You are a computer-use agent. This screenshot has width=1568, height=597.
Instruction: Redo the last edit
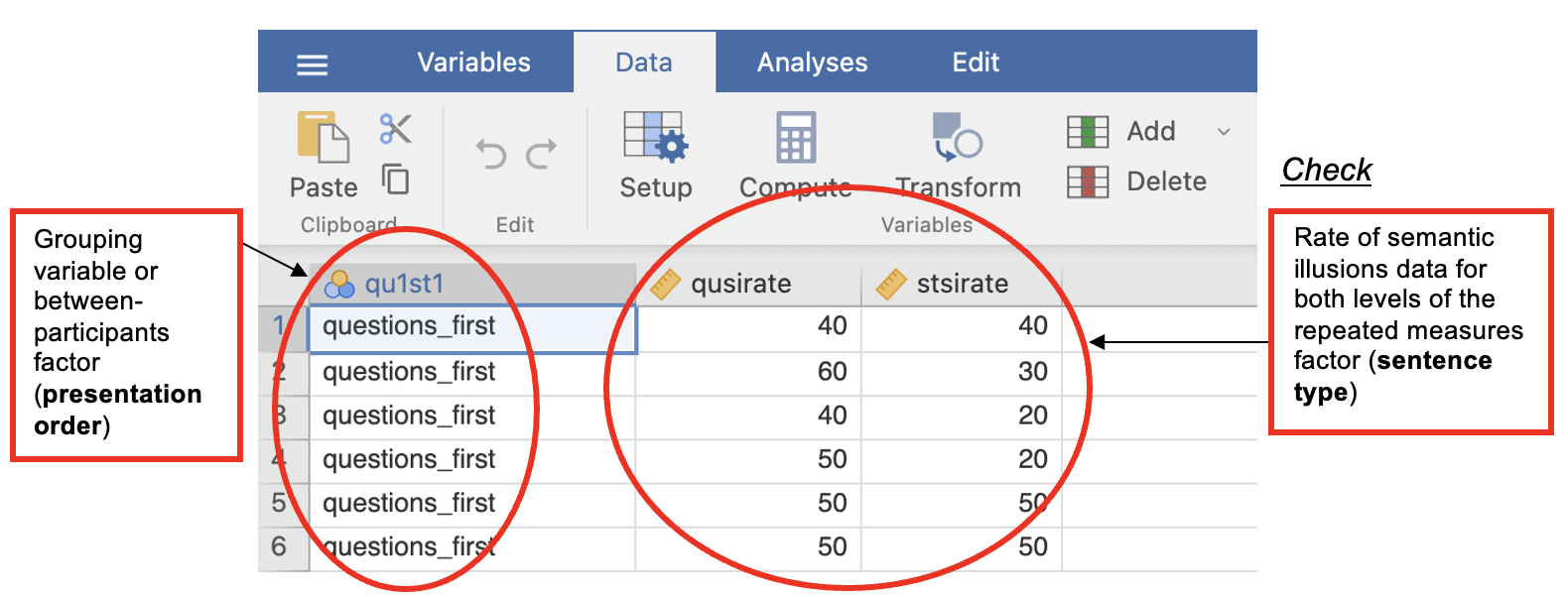(542, 155)
